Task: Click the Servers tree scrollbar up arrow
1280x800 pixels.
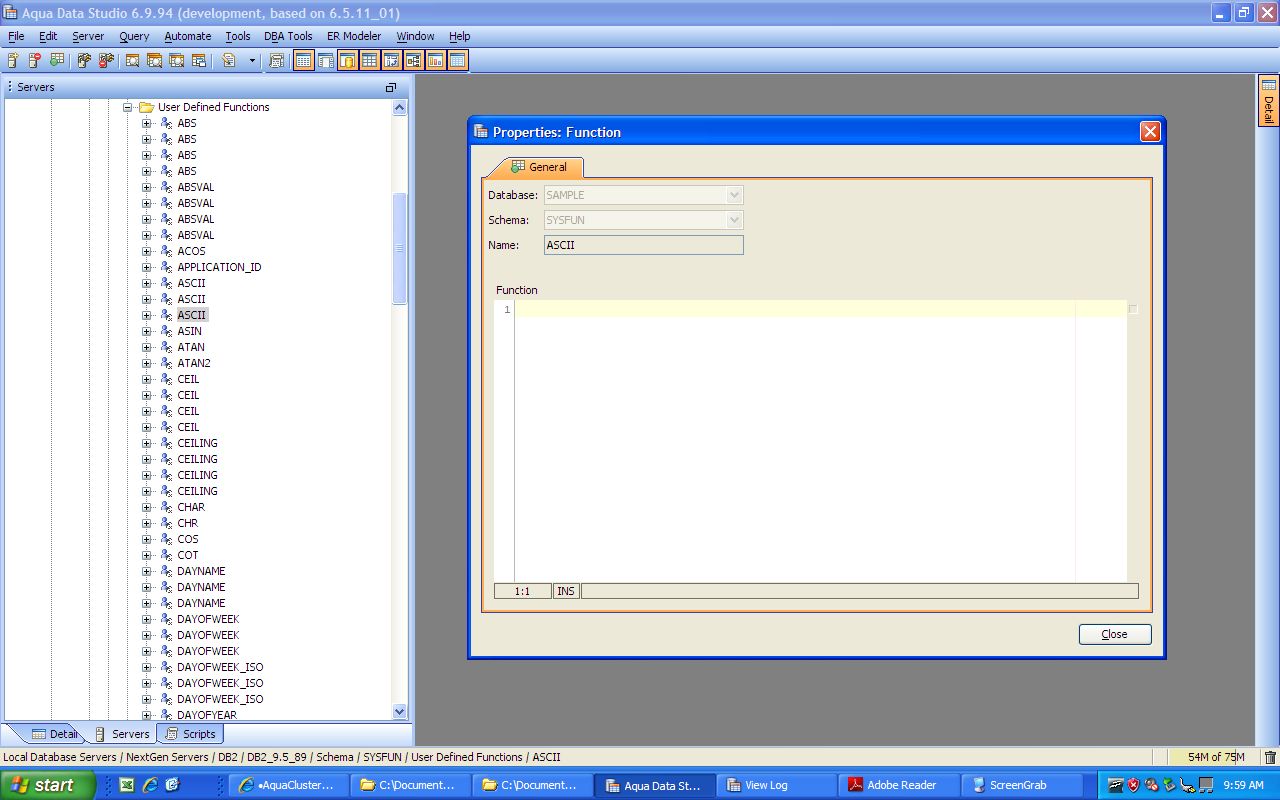Action: click(400, 107)
